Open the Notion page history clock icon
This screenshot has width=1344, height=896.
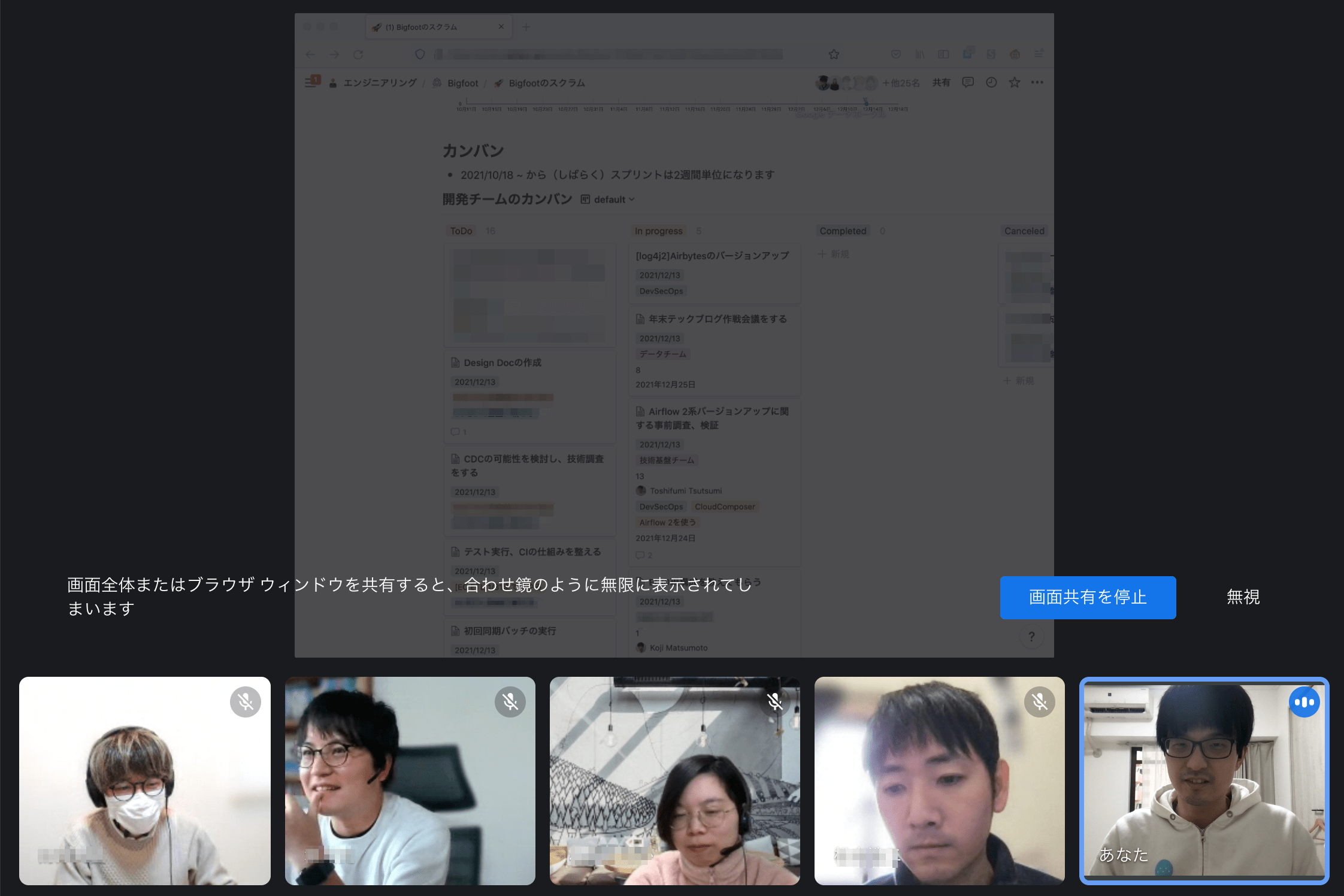tap(991, 83)
